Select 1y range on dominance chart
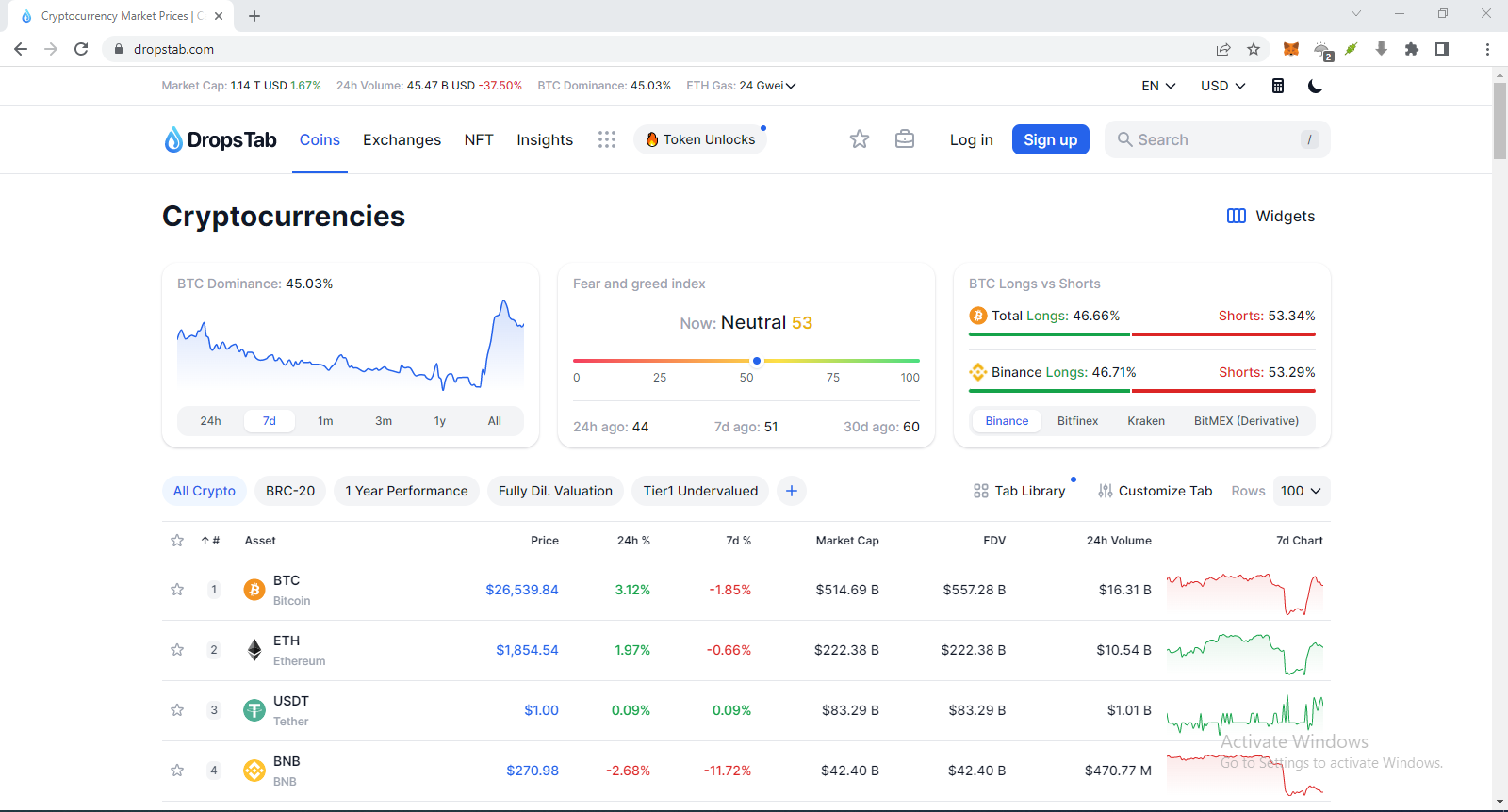This screenshot has width=1508, height=812. [x=439, y=421]
